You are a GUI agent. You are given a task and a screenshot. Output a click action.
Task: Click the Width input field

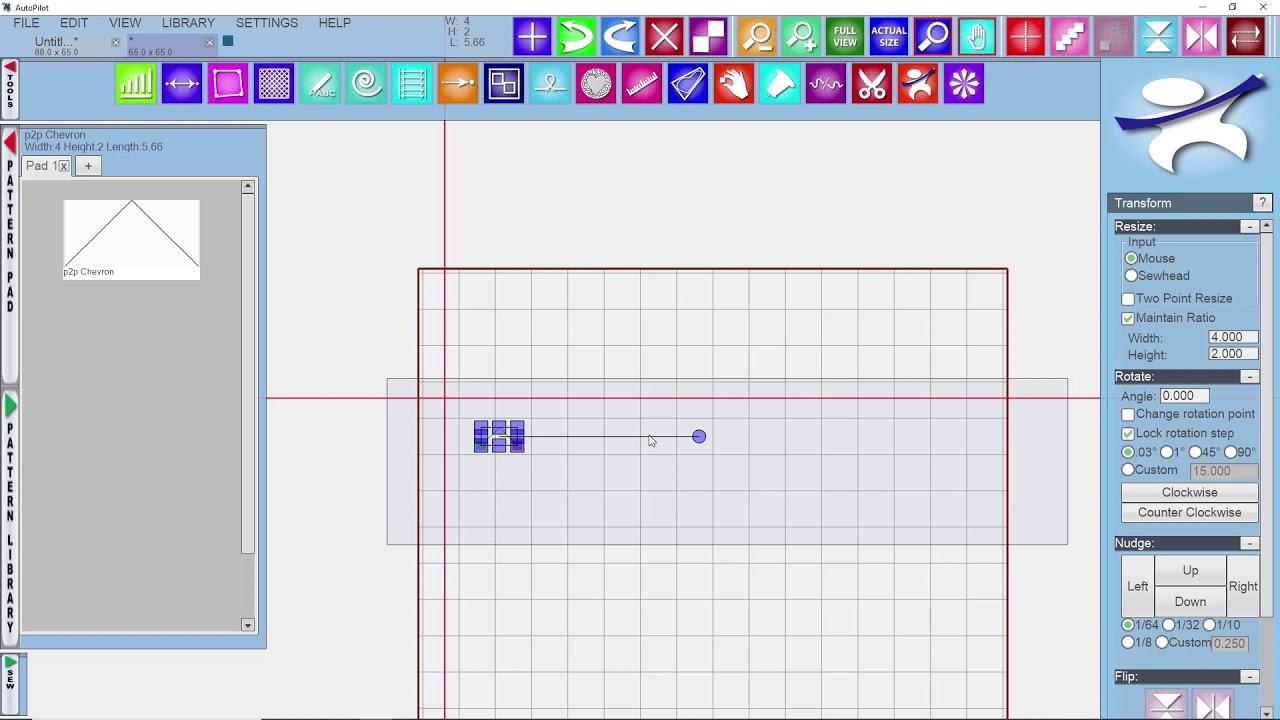pos(1233,338)
